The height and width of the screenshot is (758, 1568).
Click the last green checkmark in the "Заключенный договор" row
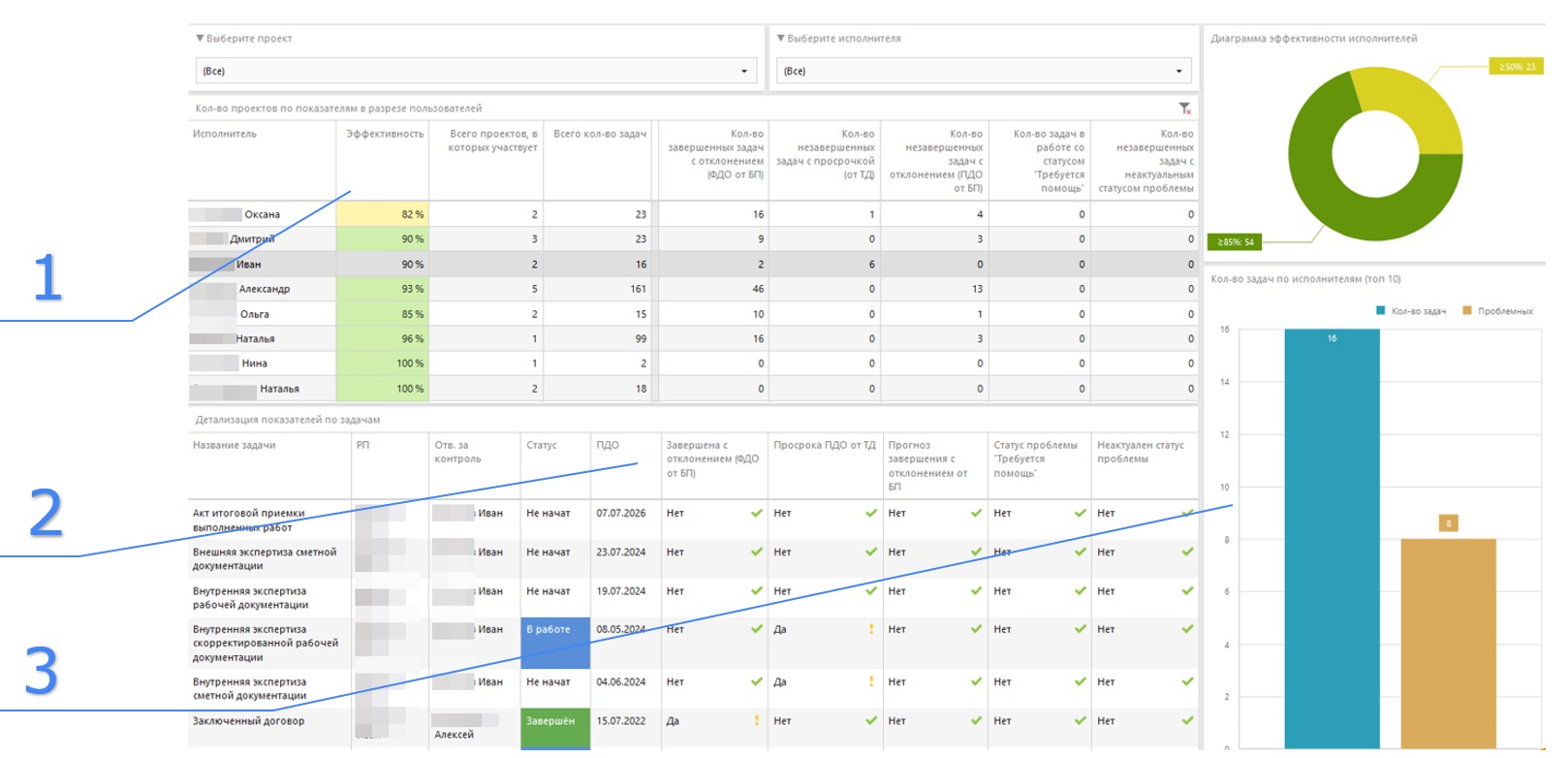1187,721
